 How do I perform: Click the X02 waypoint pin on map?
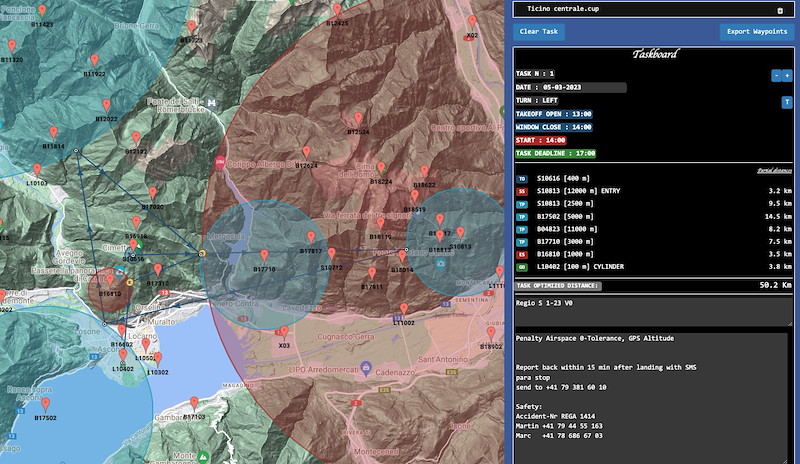pos(472,22)
